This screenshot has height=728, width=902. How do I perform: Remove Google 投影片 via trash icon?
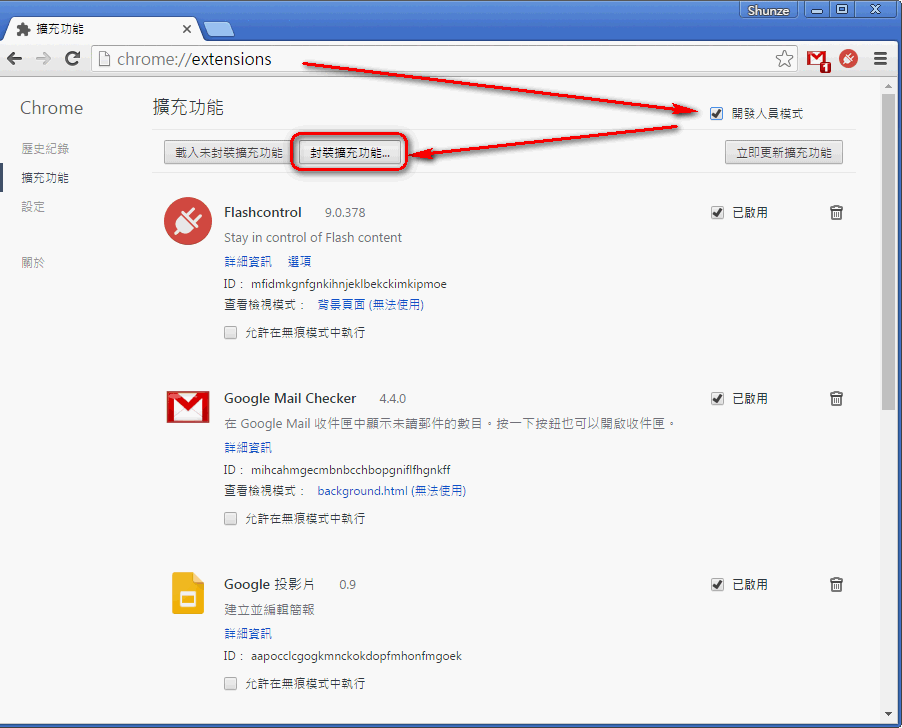836,585
